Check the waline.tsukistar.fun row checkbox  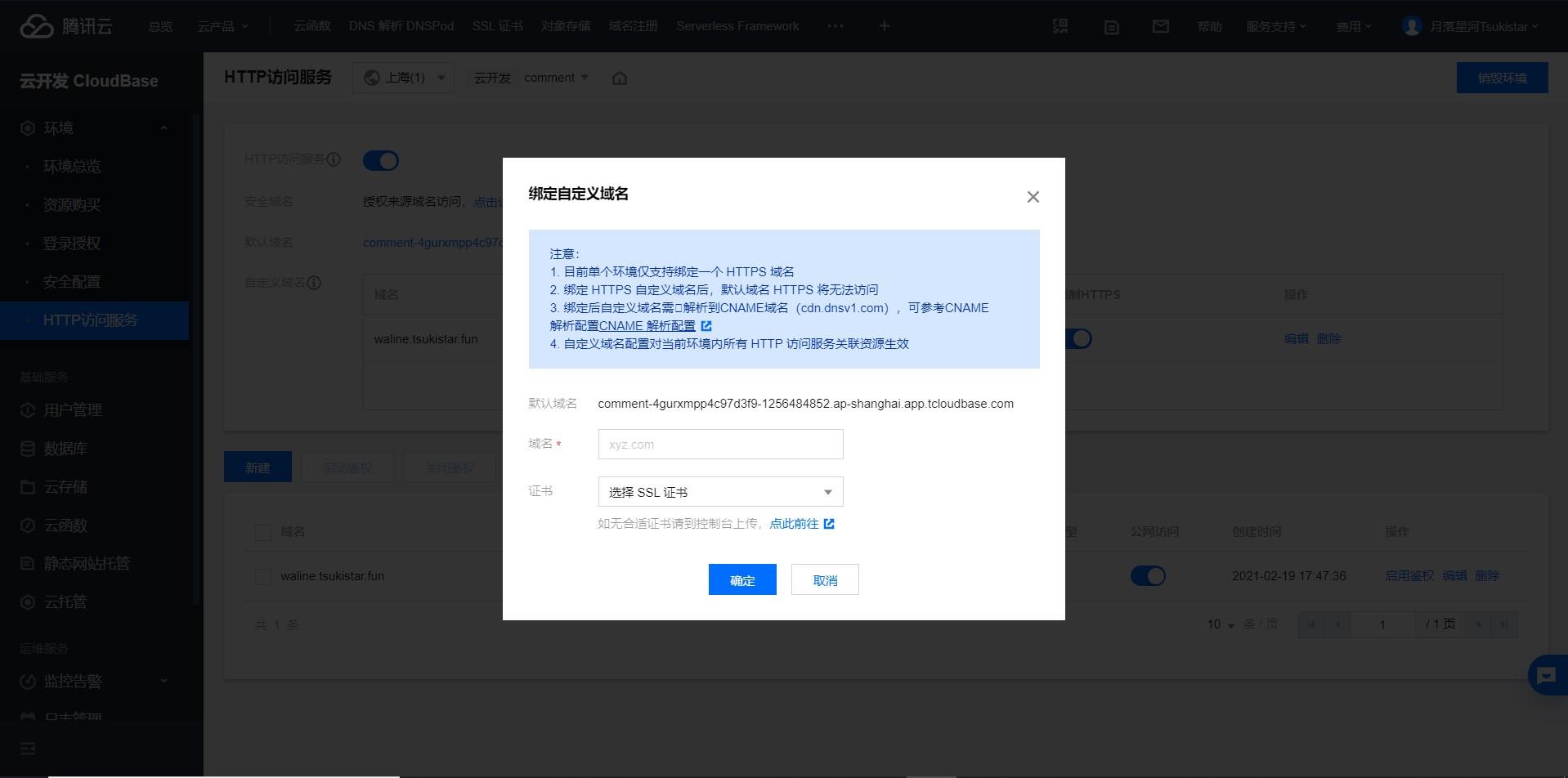pos(263,577)
